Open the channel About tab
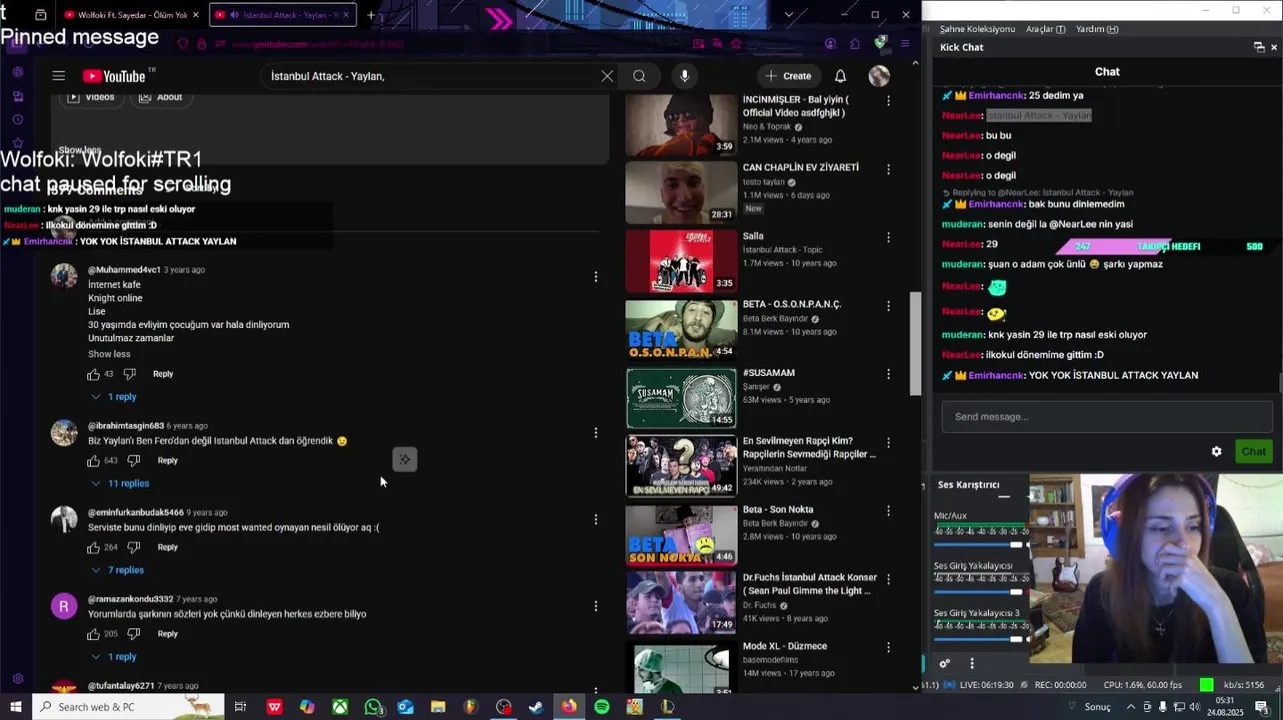This screenshot has width=1283, height=720. (x=160, y=97)
